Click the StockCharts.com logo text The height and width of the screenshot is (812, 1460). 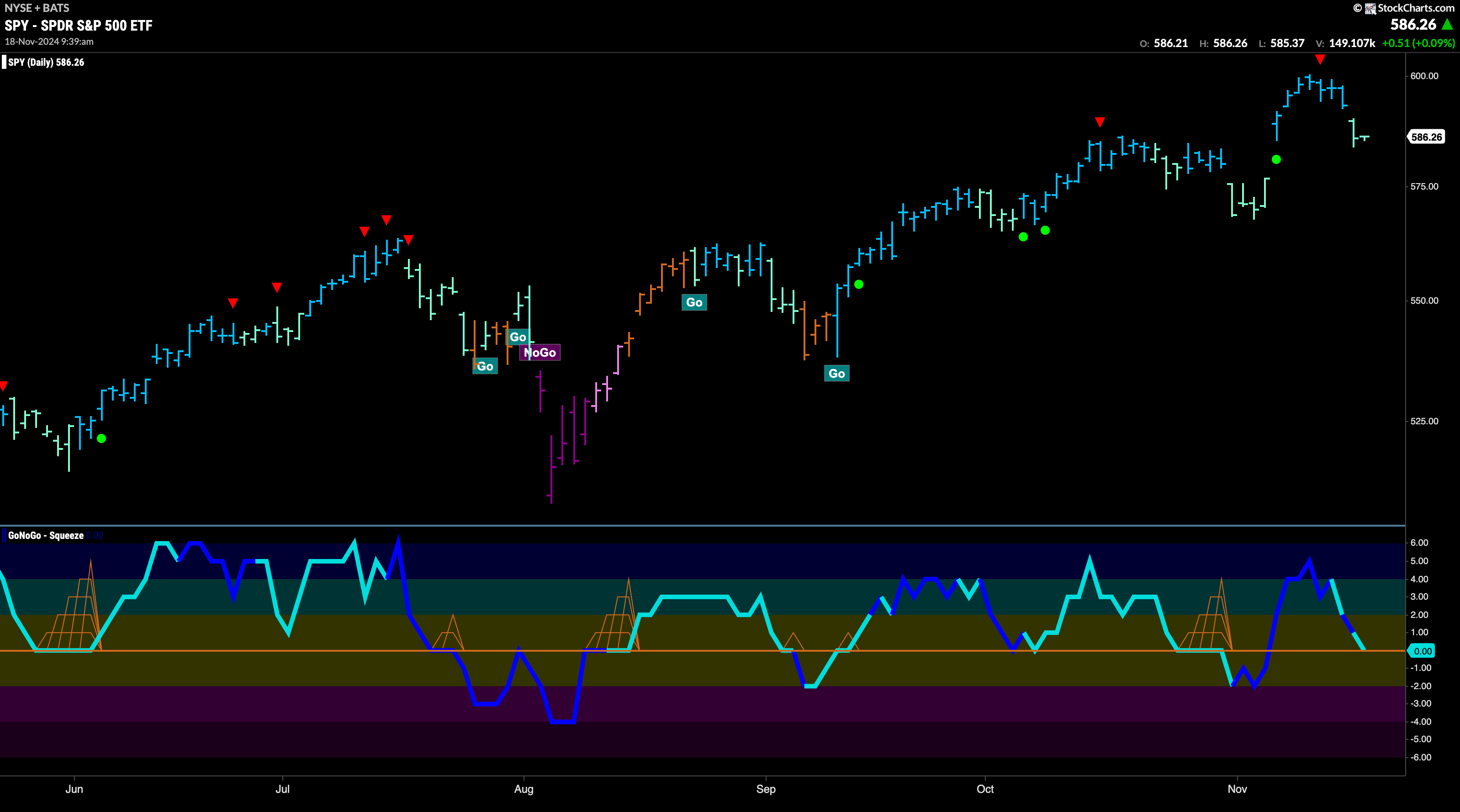1416,8
